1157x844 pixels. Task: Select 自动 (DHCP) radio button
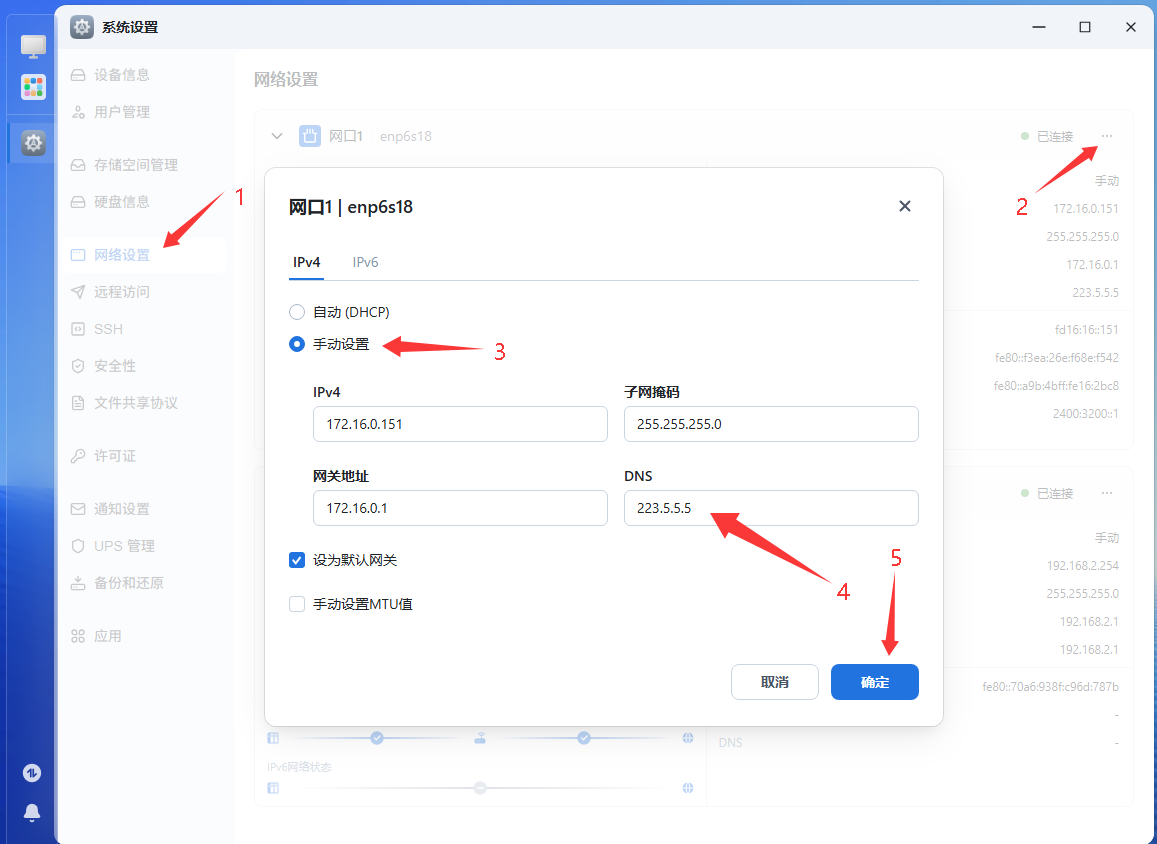297,312
